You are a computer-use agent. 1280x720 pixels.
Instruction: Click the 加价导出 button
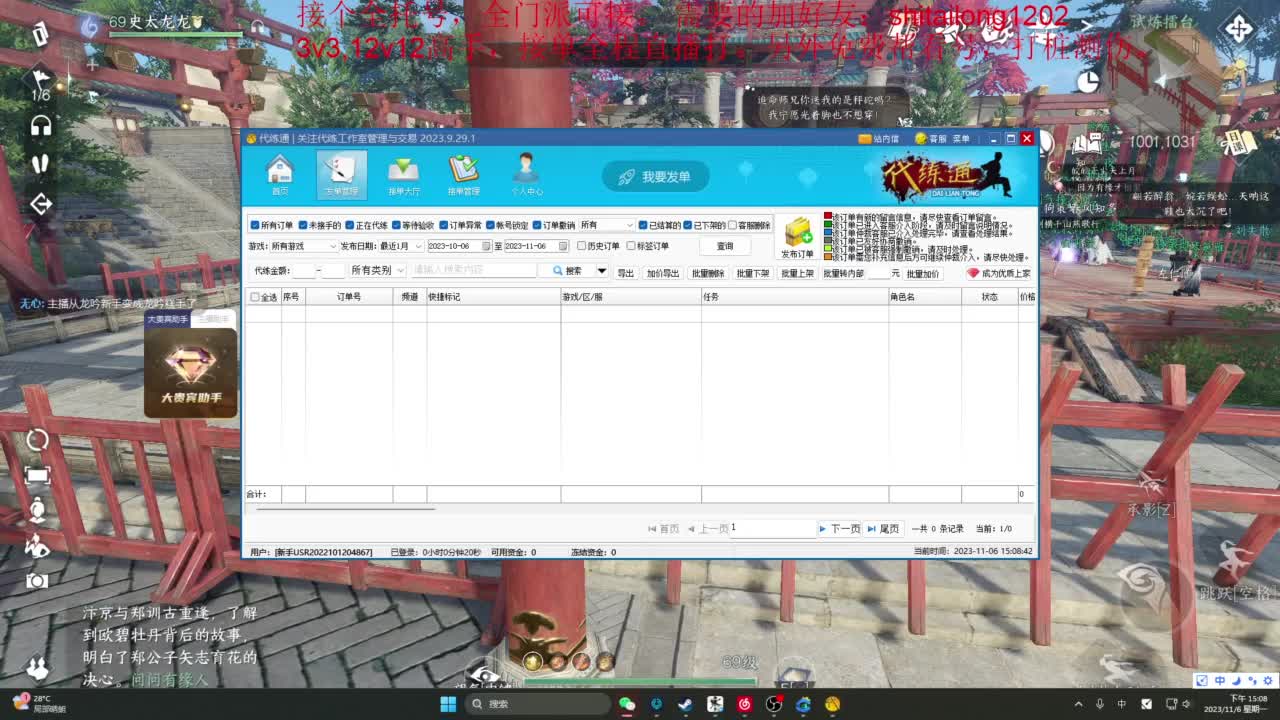coord(663,273)
